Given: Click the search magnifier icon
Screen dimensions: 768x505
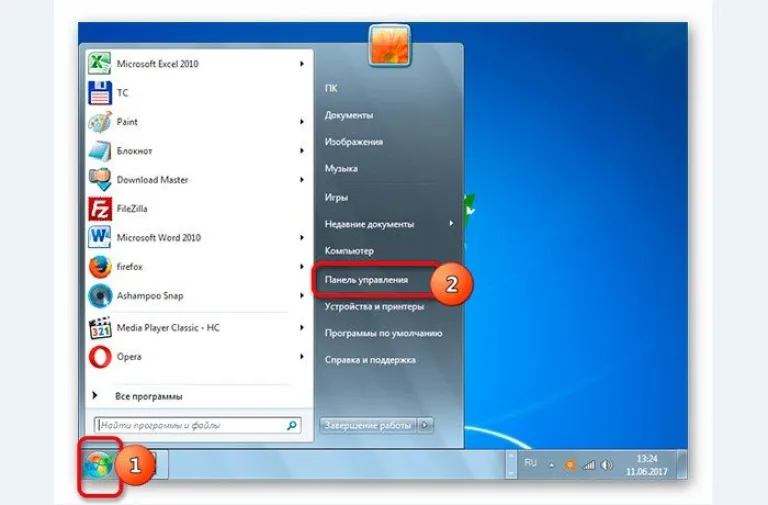Looking at the screenshot, I should [x=291, y=425].
